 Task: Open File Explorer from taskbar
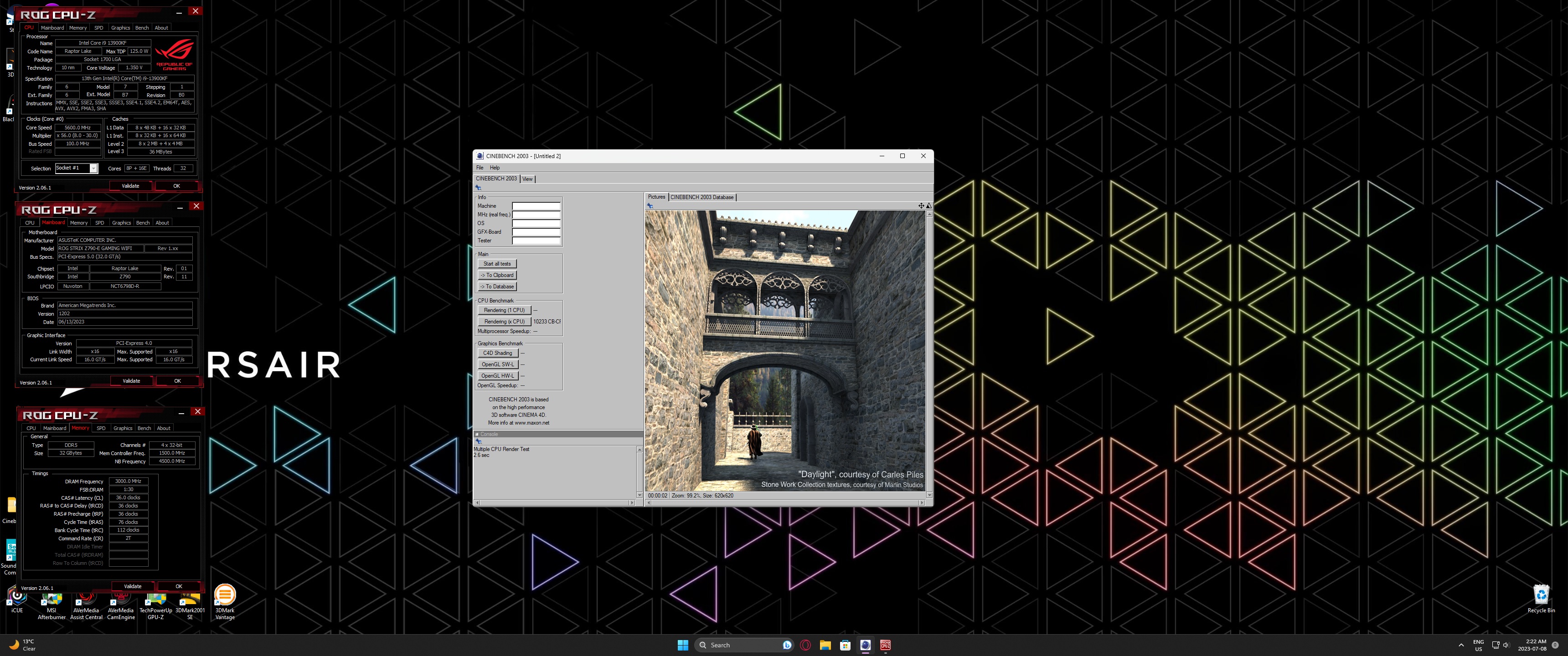pos(825,645)
